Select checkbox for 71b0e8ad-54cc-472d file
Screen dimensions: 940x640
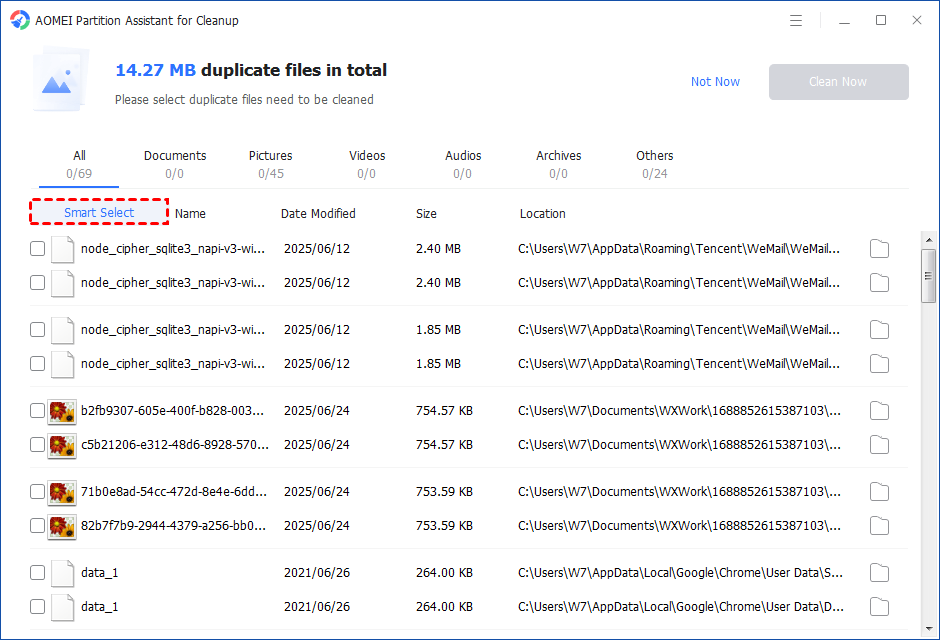(37, 491)
